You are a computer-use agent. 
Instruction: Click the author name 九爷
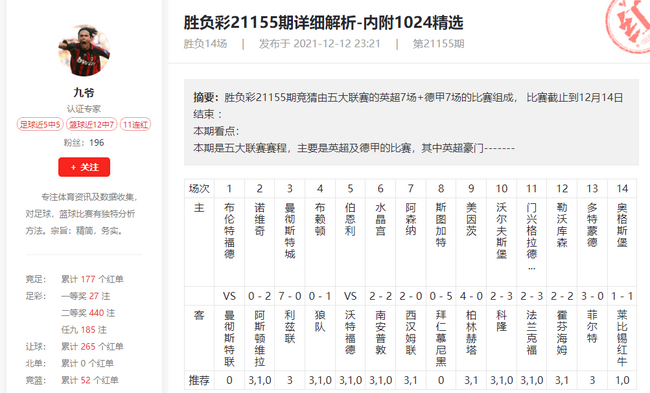[84, 92]
